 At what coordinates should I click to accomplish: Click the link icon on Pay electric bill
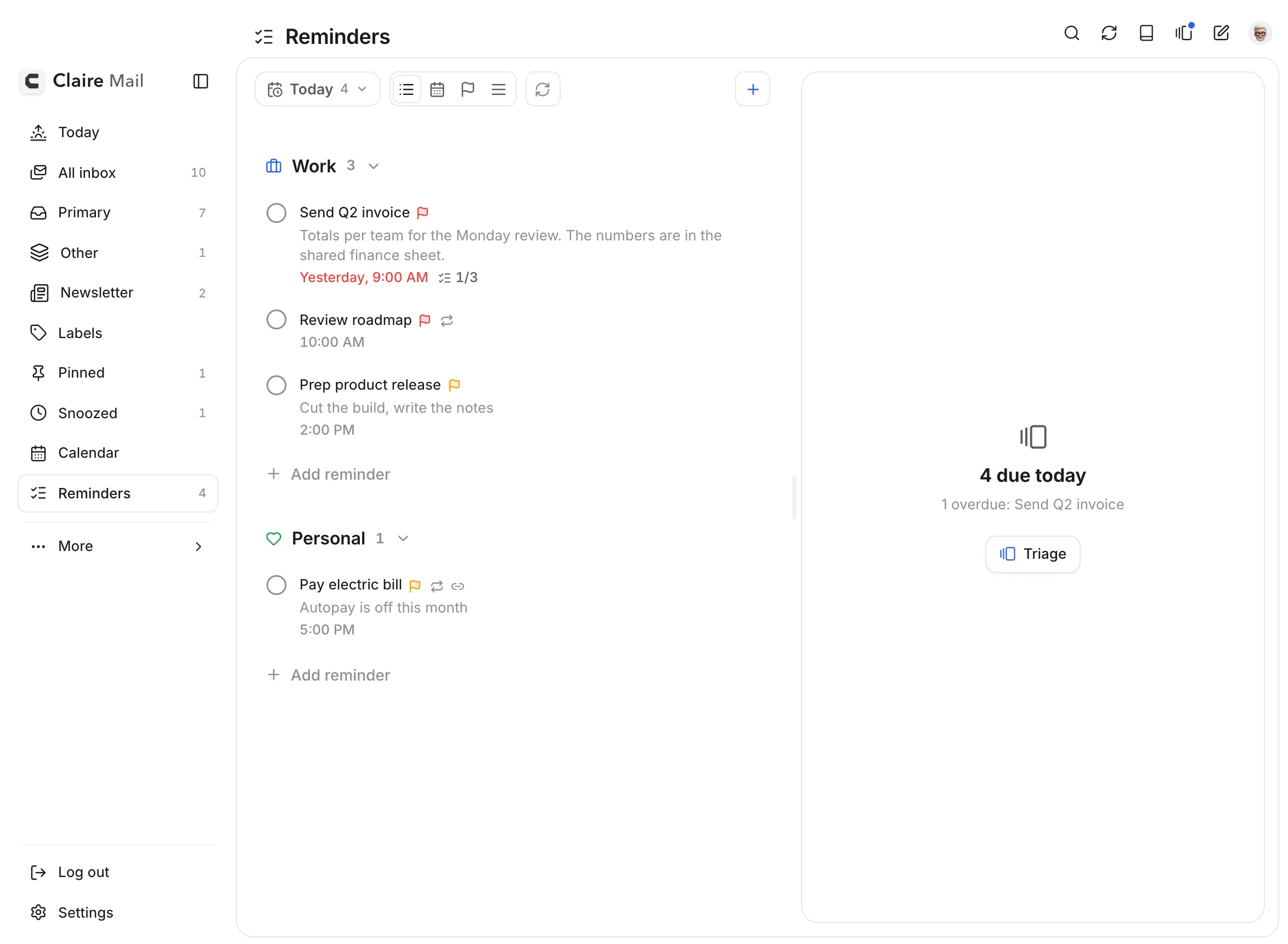[457, 586]
